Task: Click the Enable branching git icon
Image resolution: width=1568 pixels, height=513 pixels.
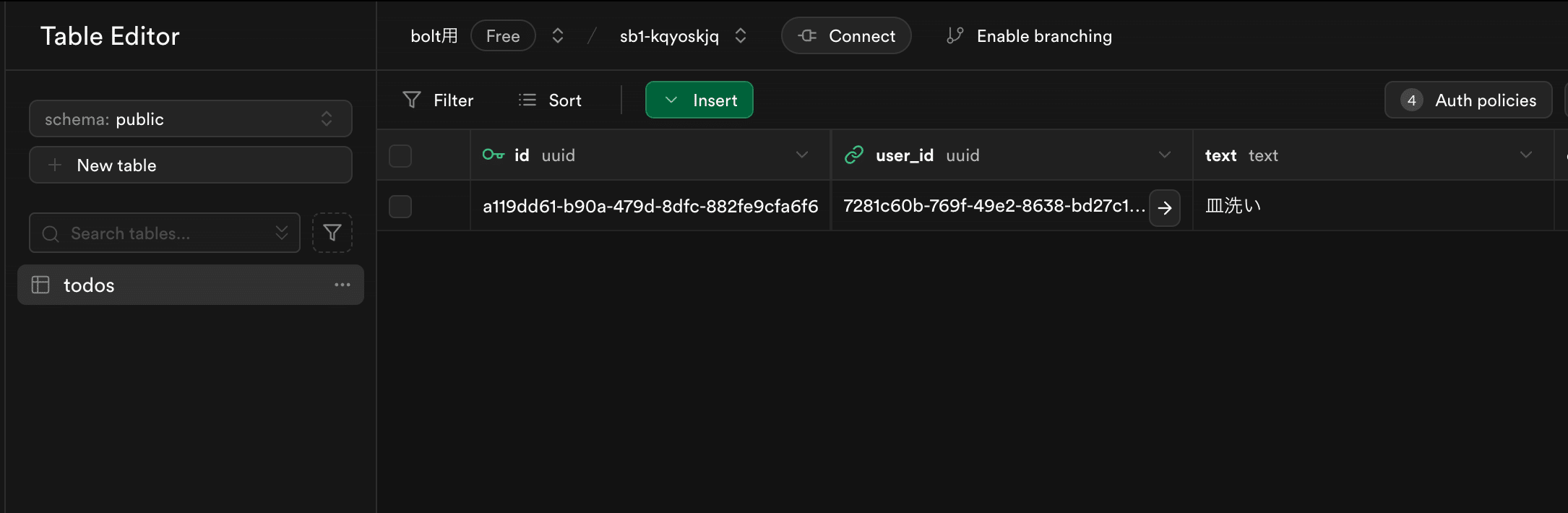Action: (x=955, y=35)
